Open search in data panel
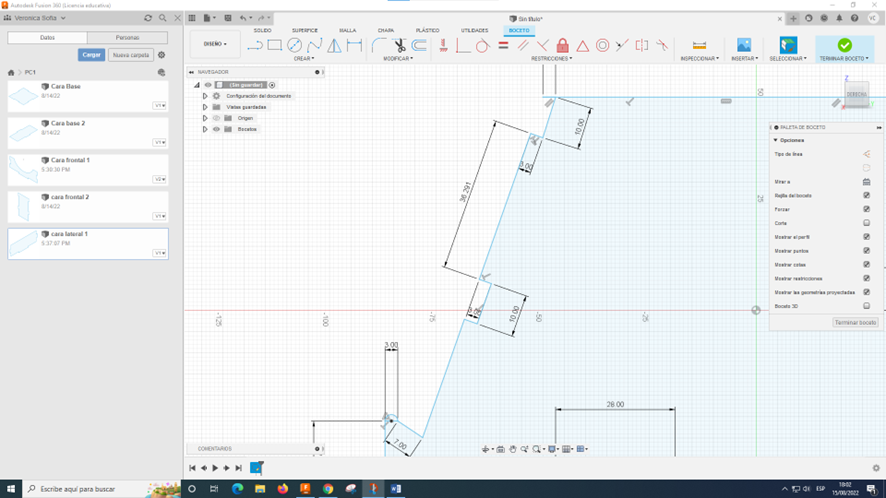The width and height of the screenshot is (886, 498). (163, 18)
